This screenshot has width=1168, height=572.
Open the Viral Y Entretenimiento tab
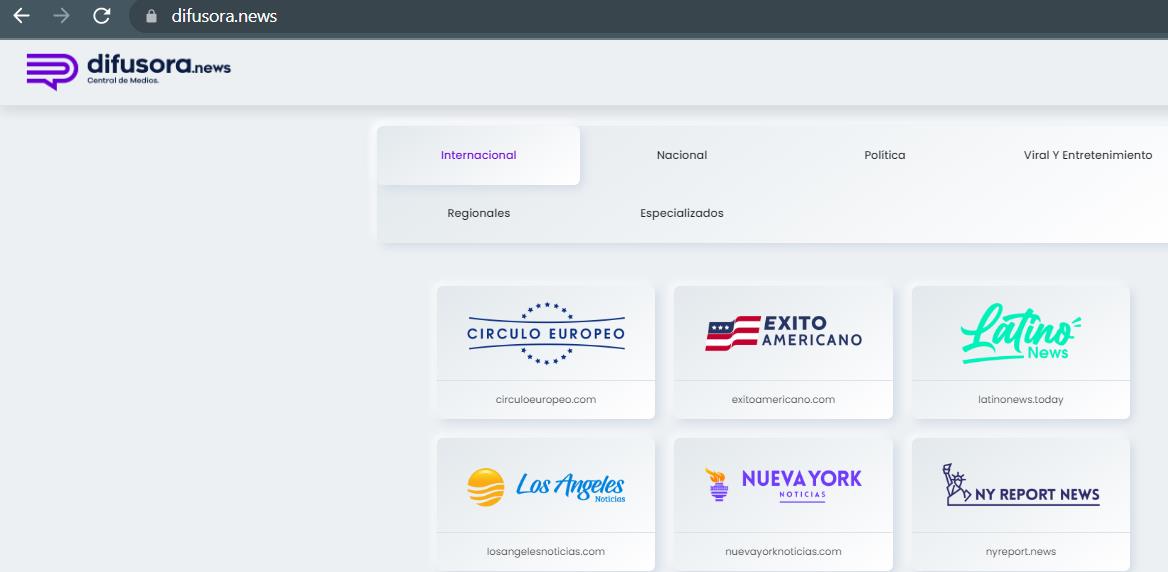(x=1088, y=155)
